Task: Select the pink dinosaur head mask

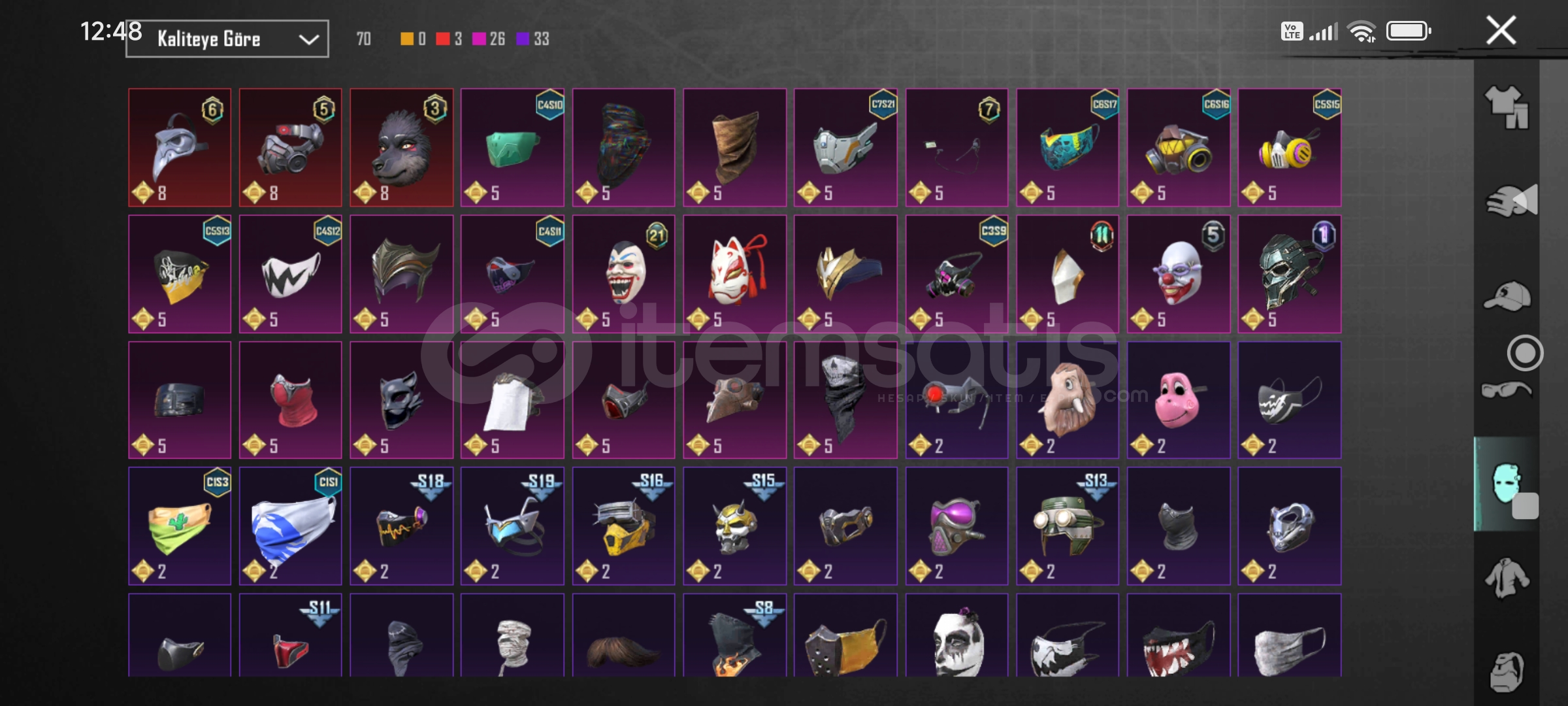Action: click(x=1179, y=400)
